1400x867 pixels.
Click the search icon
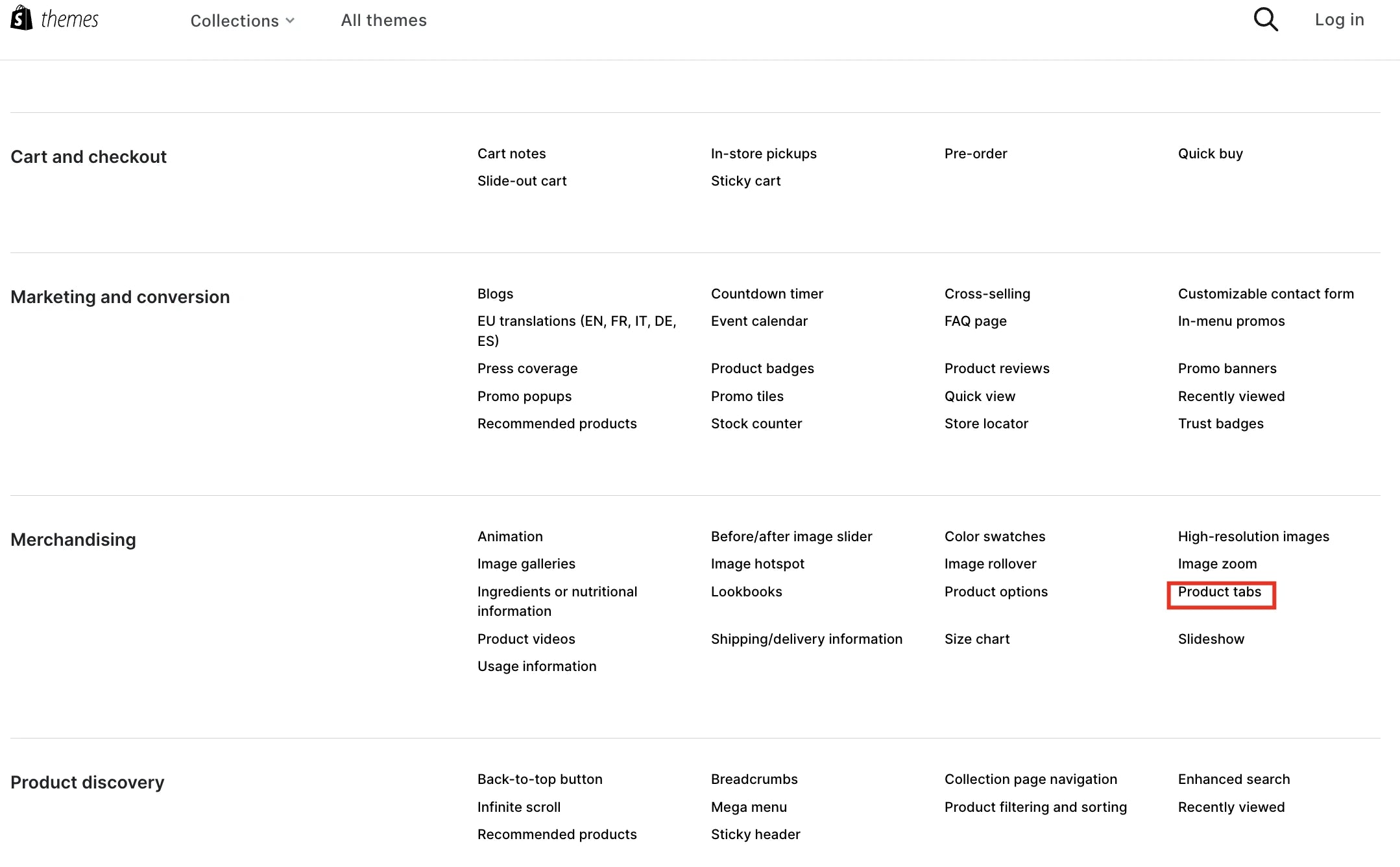click(x=1266, y=20)
